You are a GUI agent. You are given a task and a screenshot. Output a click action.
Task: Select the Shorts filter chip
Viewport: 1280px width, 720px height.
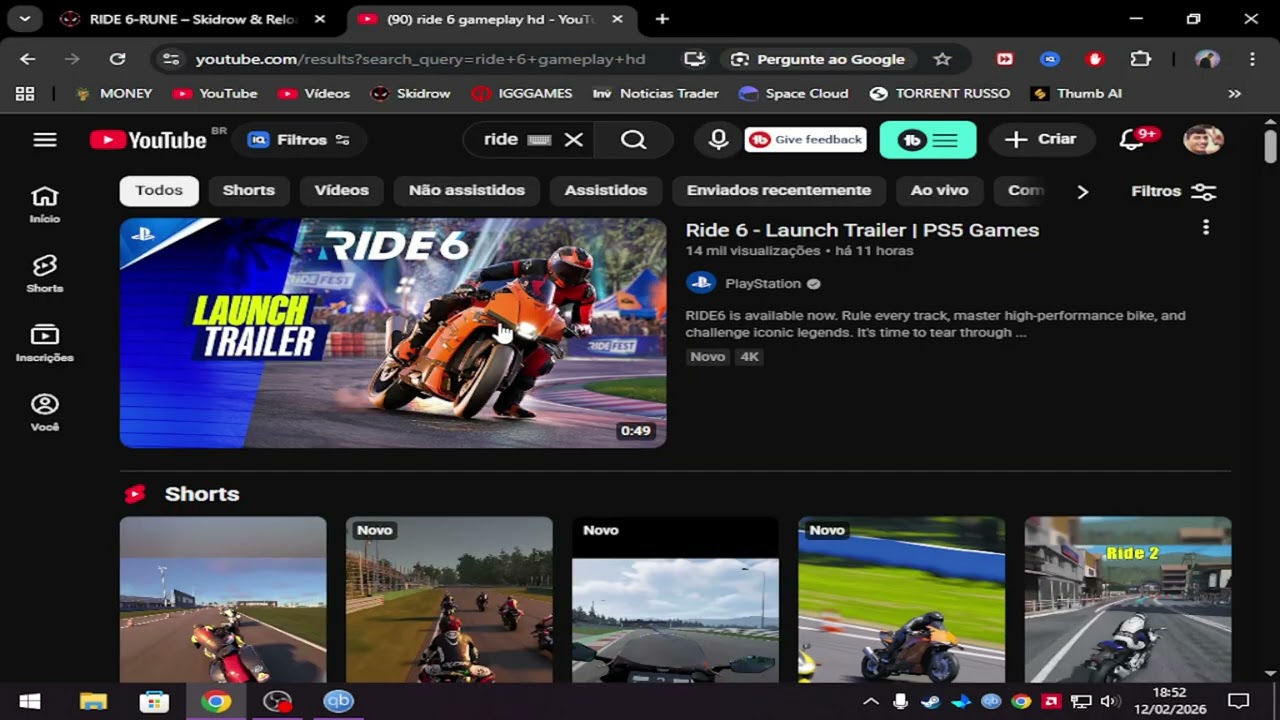248,190
